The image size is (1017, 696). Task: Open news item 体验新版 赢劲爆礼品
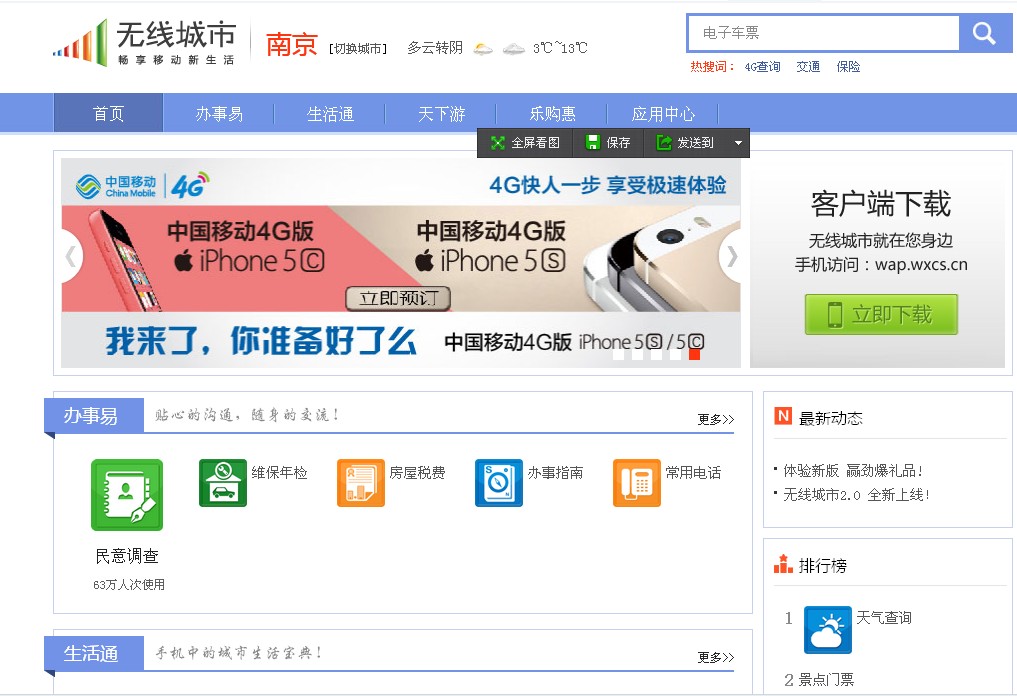pyautogui.click(x=852, y=470)
